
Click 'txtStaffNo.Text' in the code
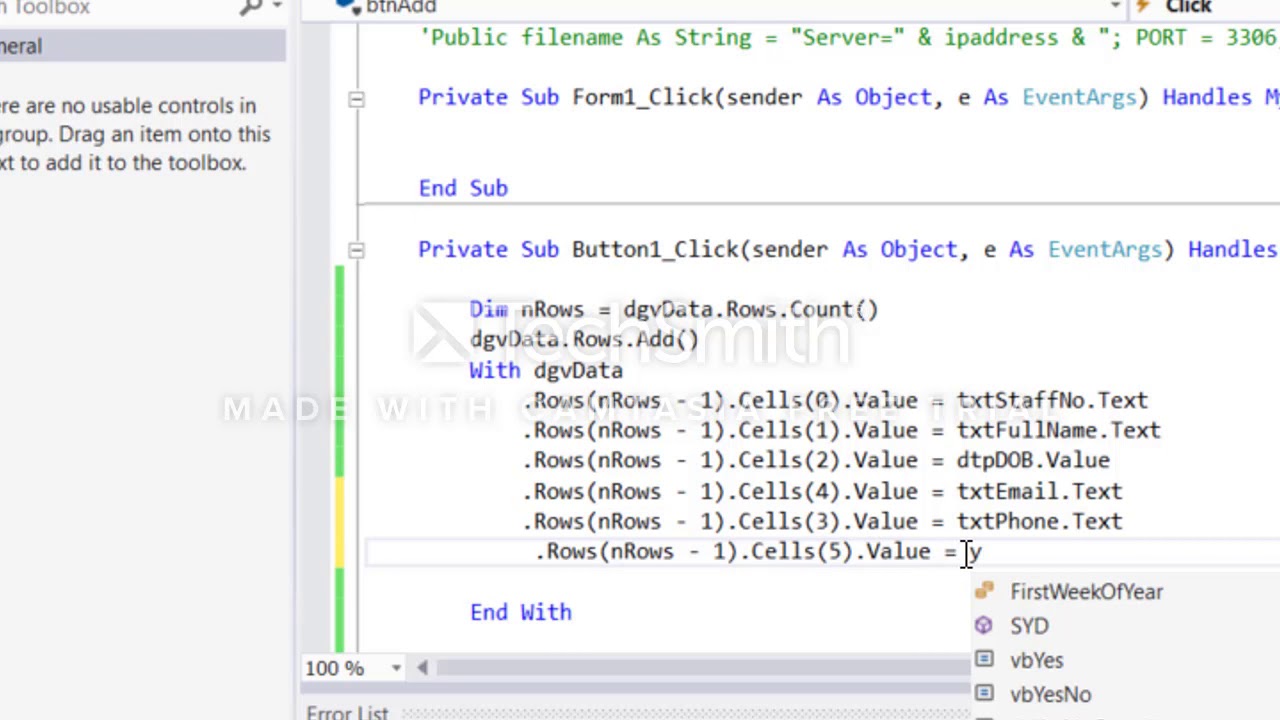coord(1052,401)
